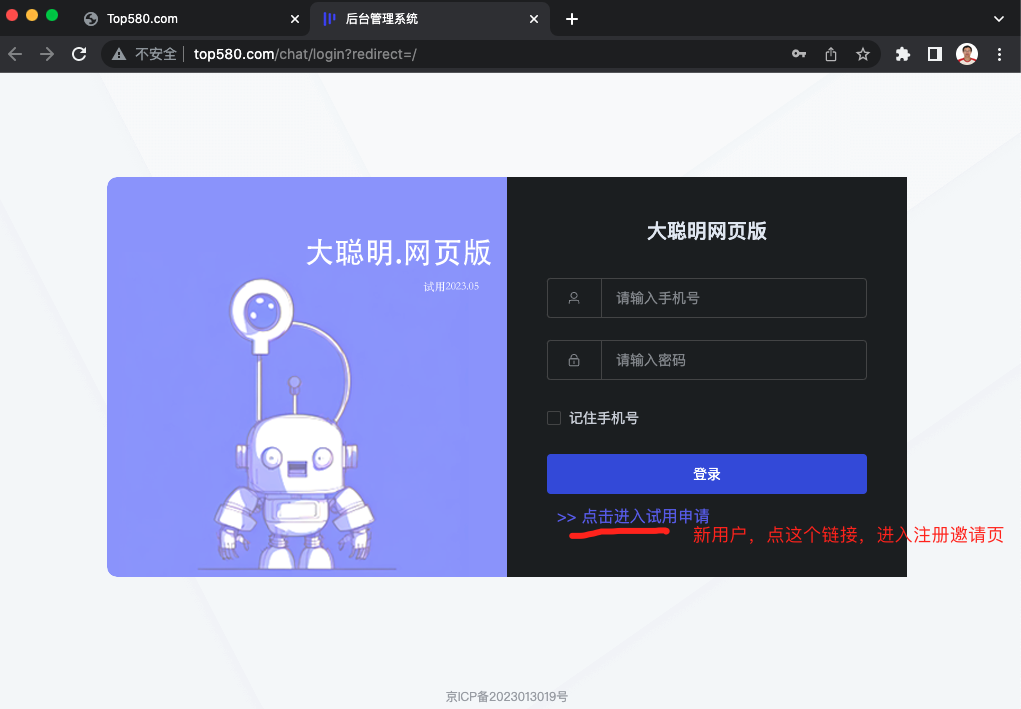
Task: Click the lock icon in the password field
Action: 572,360
